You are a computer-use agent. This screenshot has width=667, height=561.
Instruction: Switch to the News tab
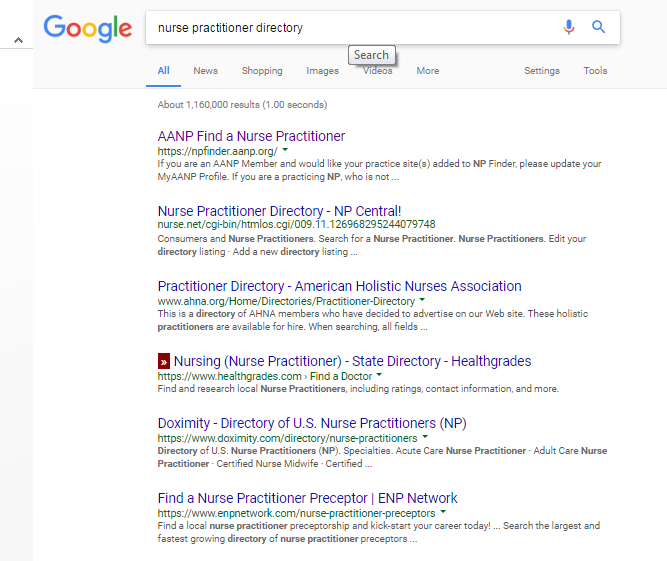point(205,71)
